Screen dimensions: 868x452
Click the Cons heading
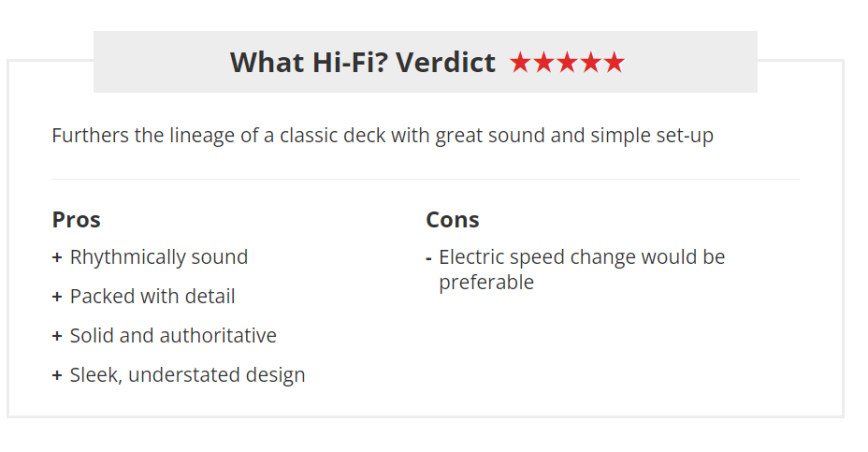[x=452, y=220]
